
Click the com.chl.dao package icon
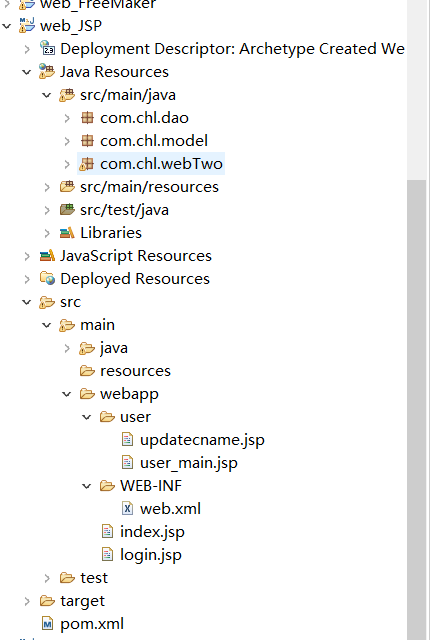click(87, 118)
